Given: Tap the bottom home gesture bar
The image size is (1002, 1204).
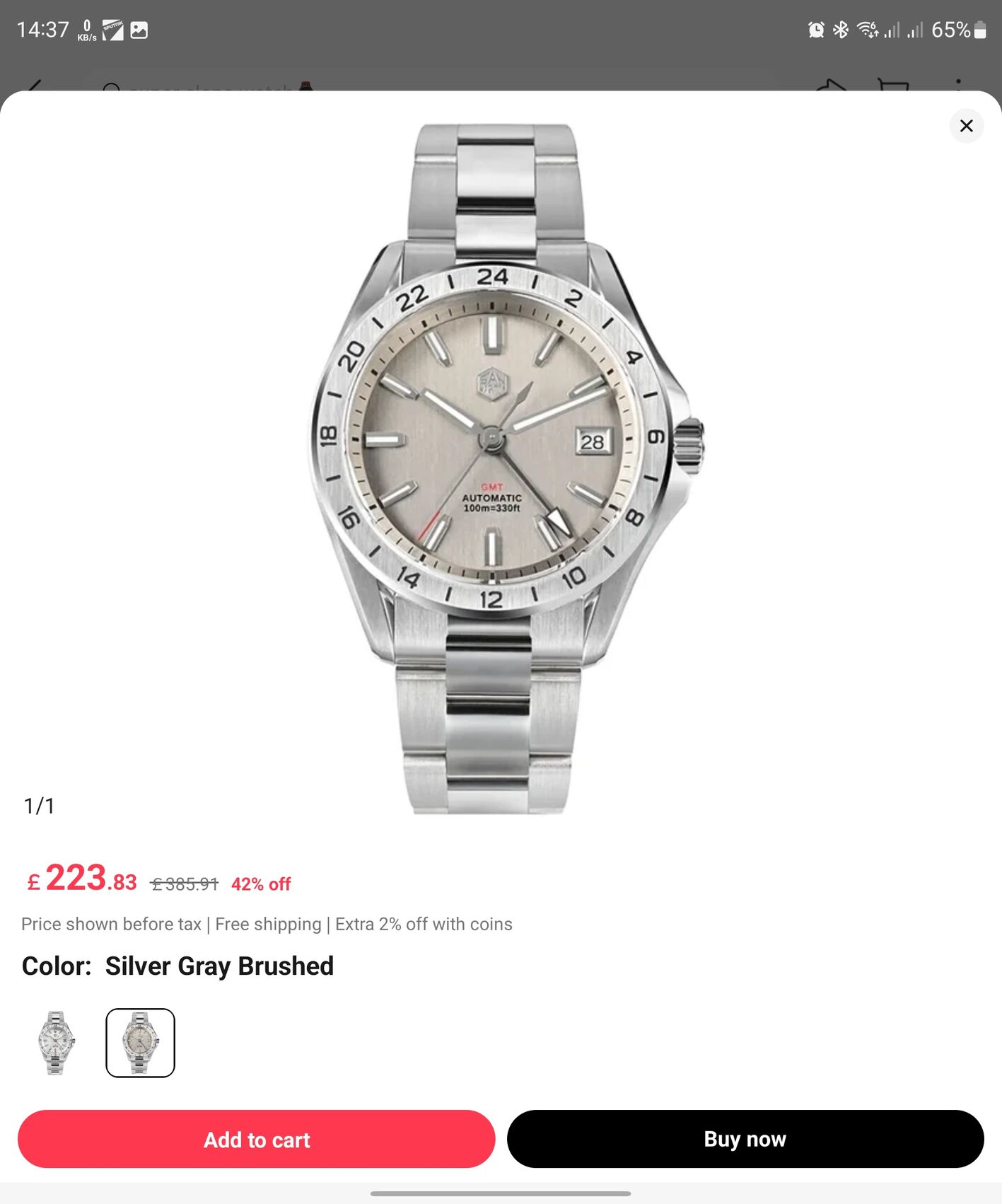Looking at the screenshot, I should pos(501,1193).
